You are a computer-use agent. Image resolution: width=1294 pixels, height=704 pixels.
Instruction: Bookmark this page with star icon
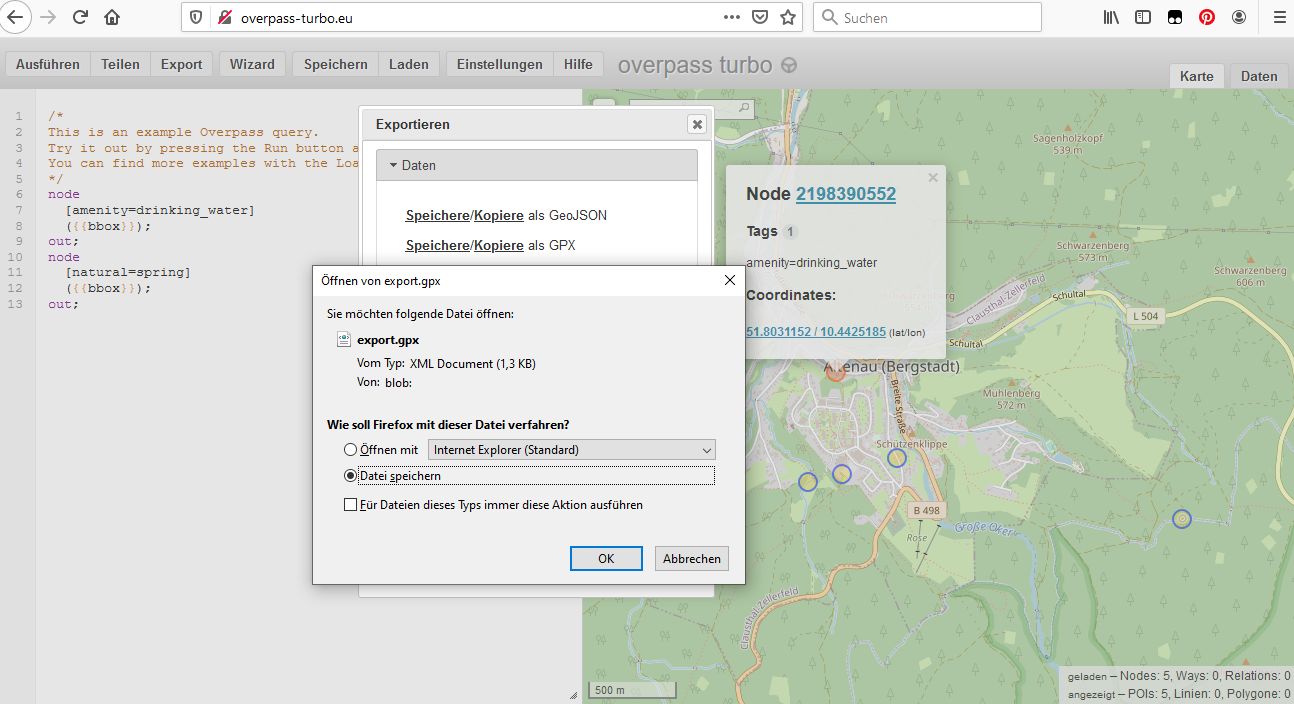click(x=788, y=17)
